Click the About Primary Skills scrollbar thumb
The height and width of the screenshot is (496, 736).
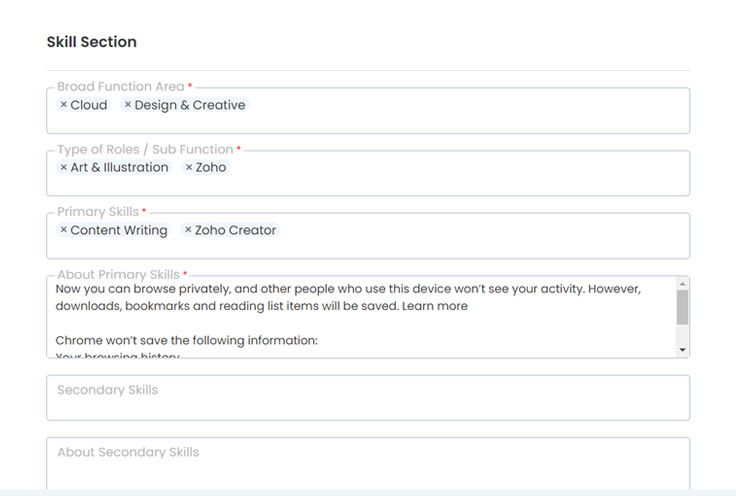683,308
